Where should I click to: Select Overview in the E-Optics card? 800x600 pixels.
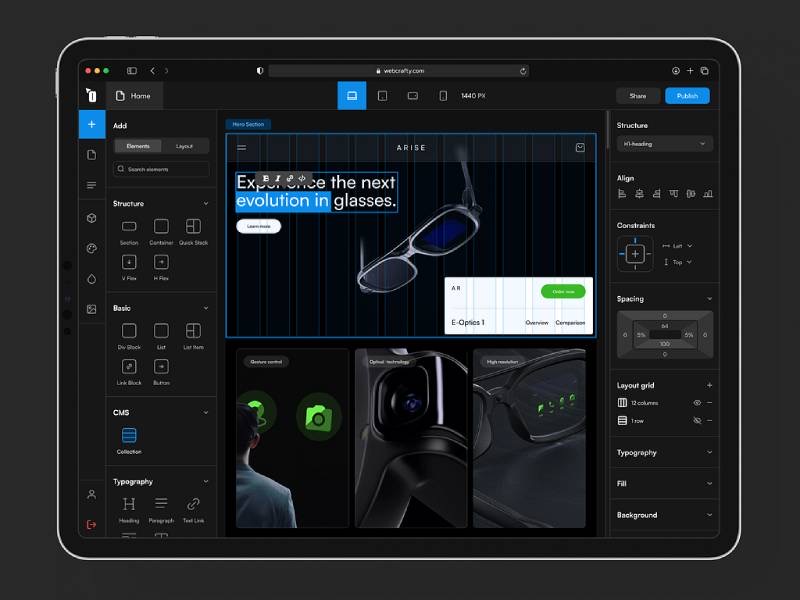[x=537, y=322]
